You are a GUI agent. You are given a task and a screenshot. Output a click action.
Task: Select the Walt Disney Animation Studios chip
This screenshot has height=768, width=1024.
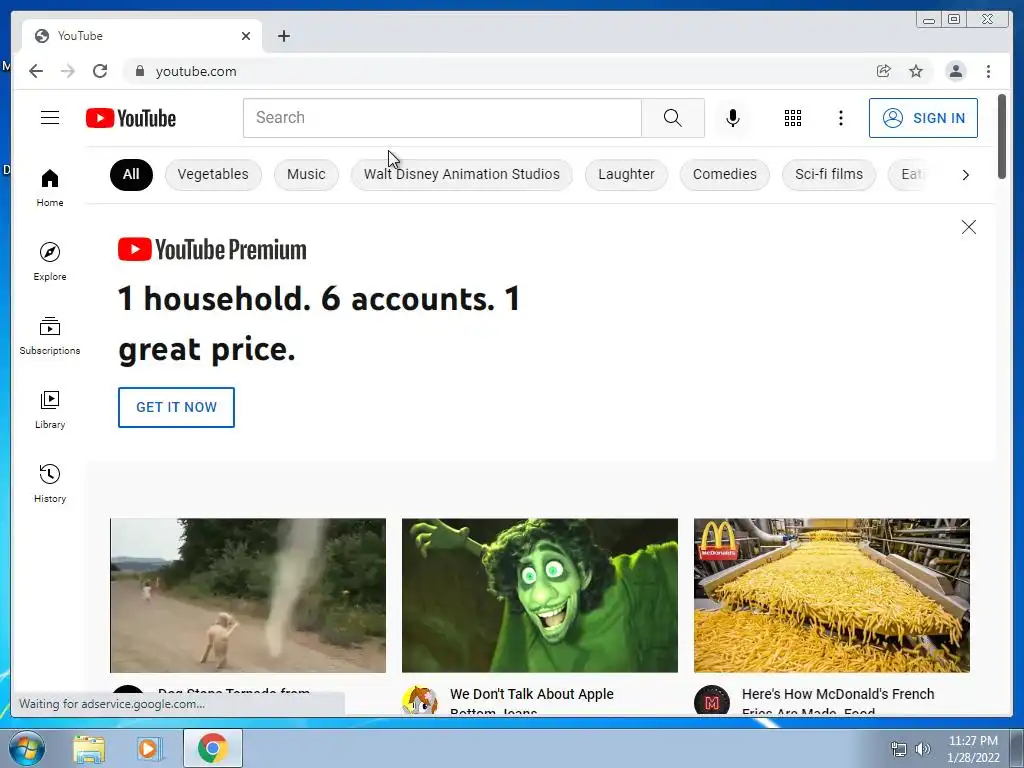click(462, 174)
